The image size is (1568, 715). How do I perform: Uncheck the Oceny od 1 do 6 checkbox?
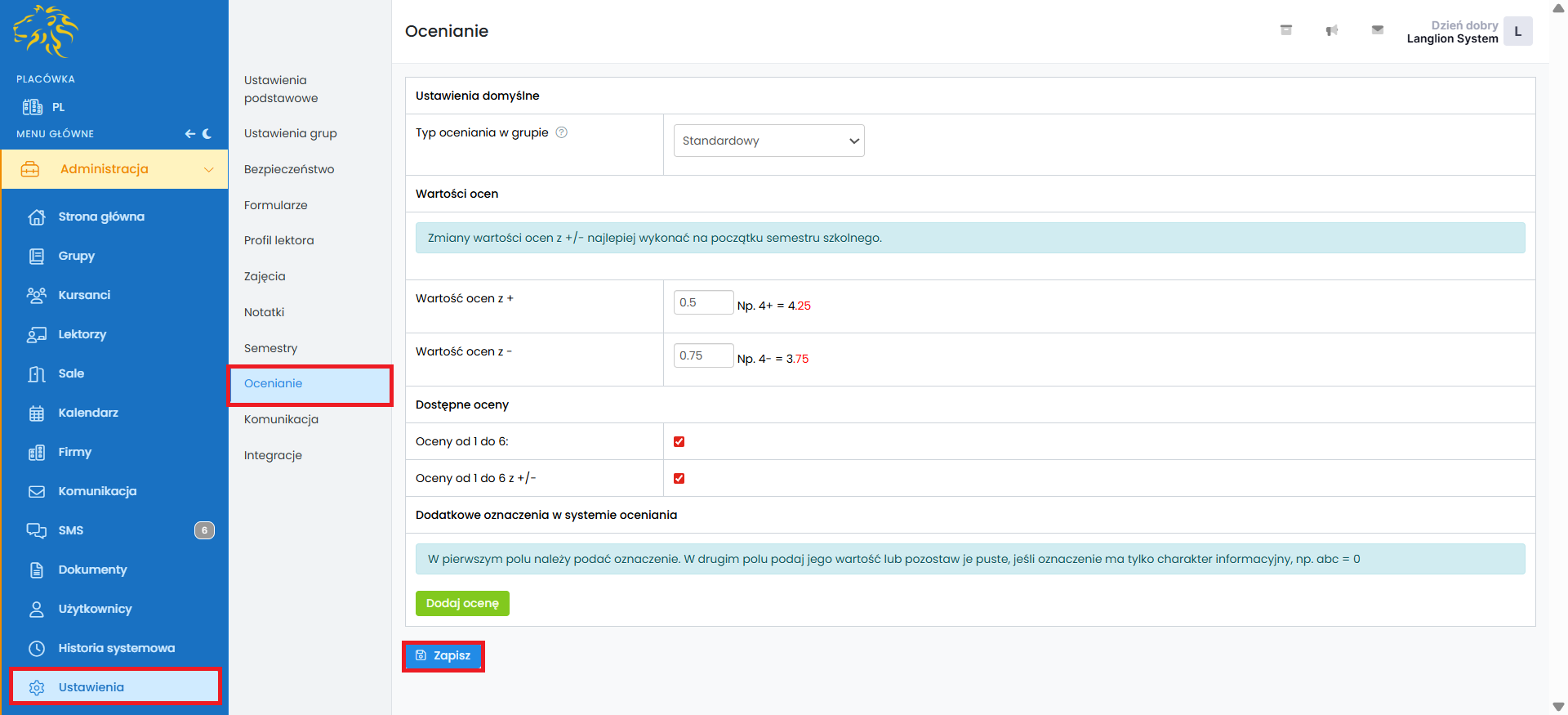679,442
